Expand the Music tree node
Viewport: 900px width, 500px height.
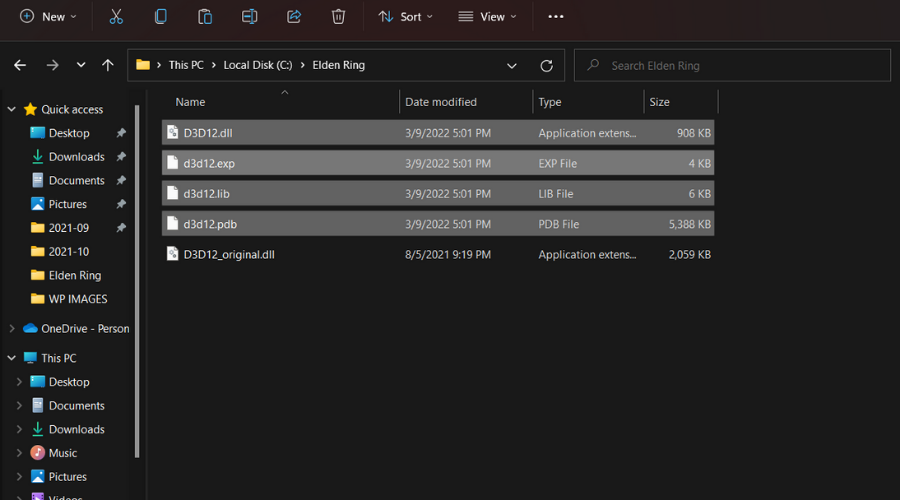click(19, 453)
